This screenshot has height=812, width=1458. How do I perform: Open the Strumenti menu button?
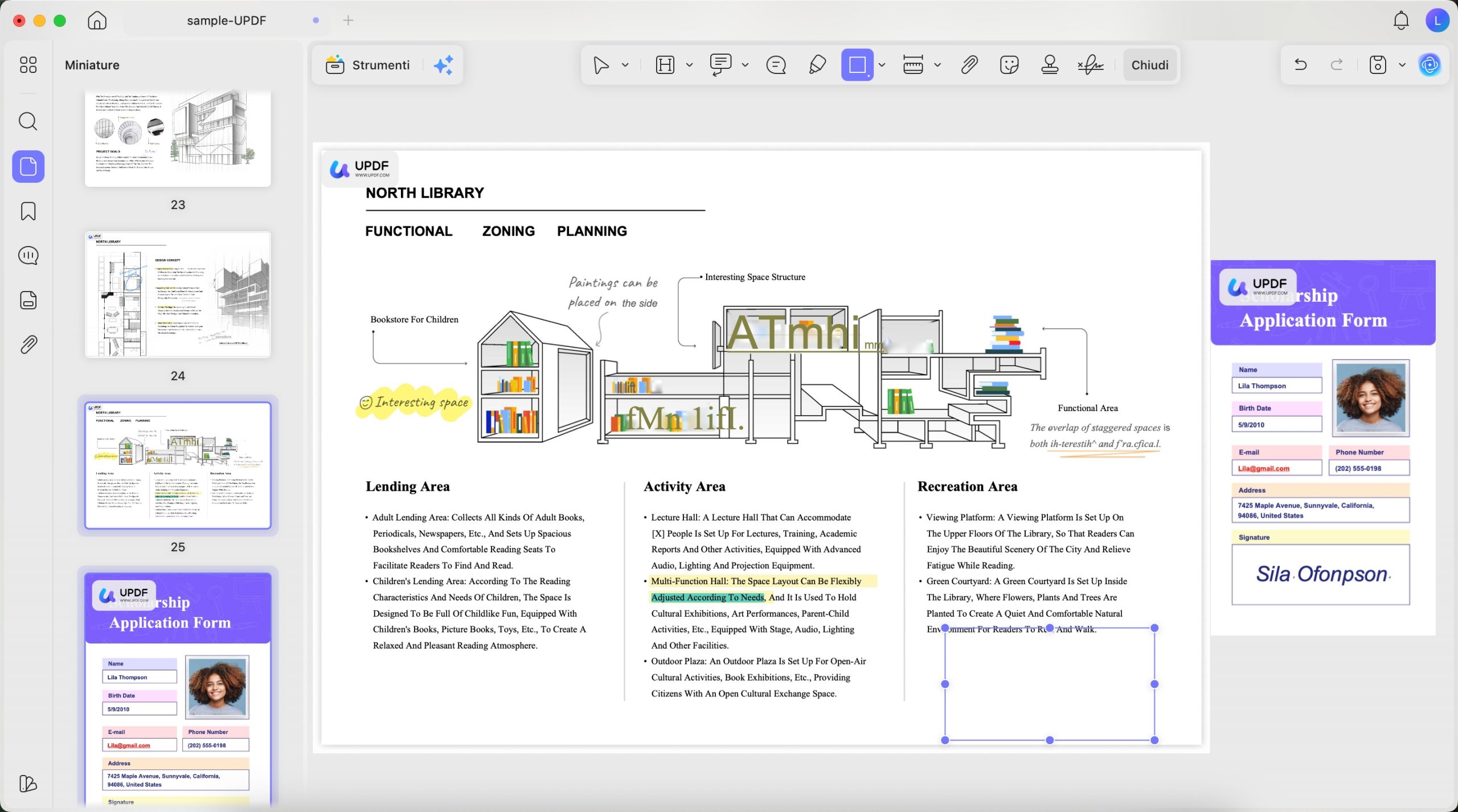click(x=367, y=65)
